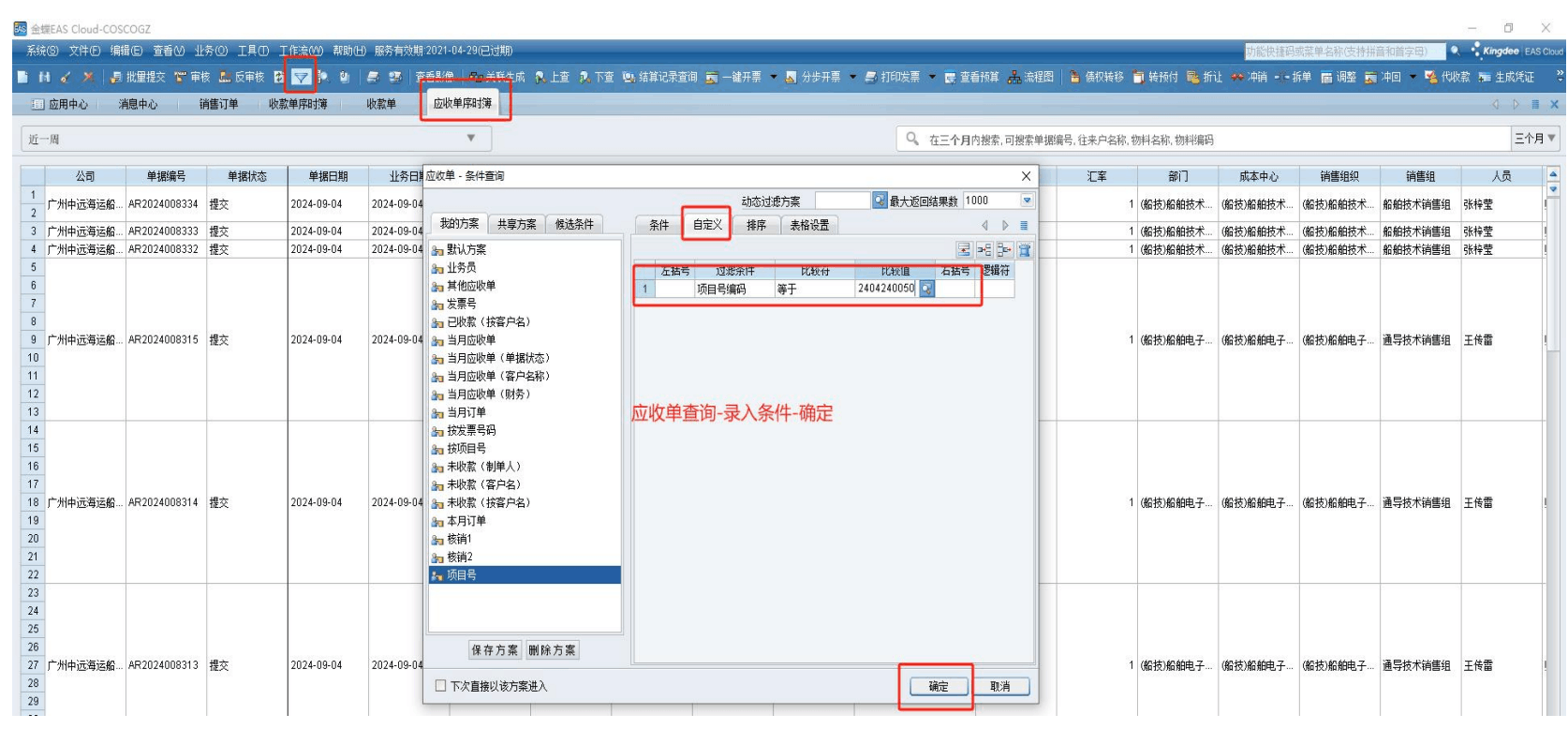Screen dimensions: 1568x729
Task: Select the 按项目号 scheme in the list
Action: coord(466,449)
